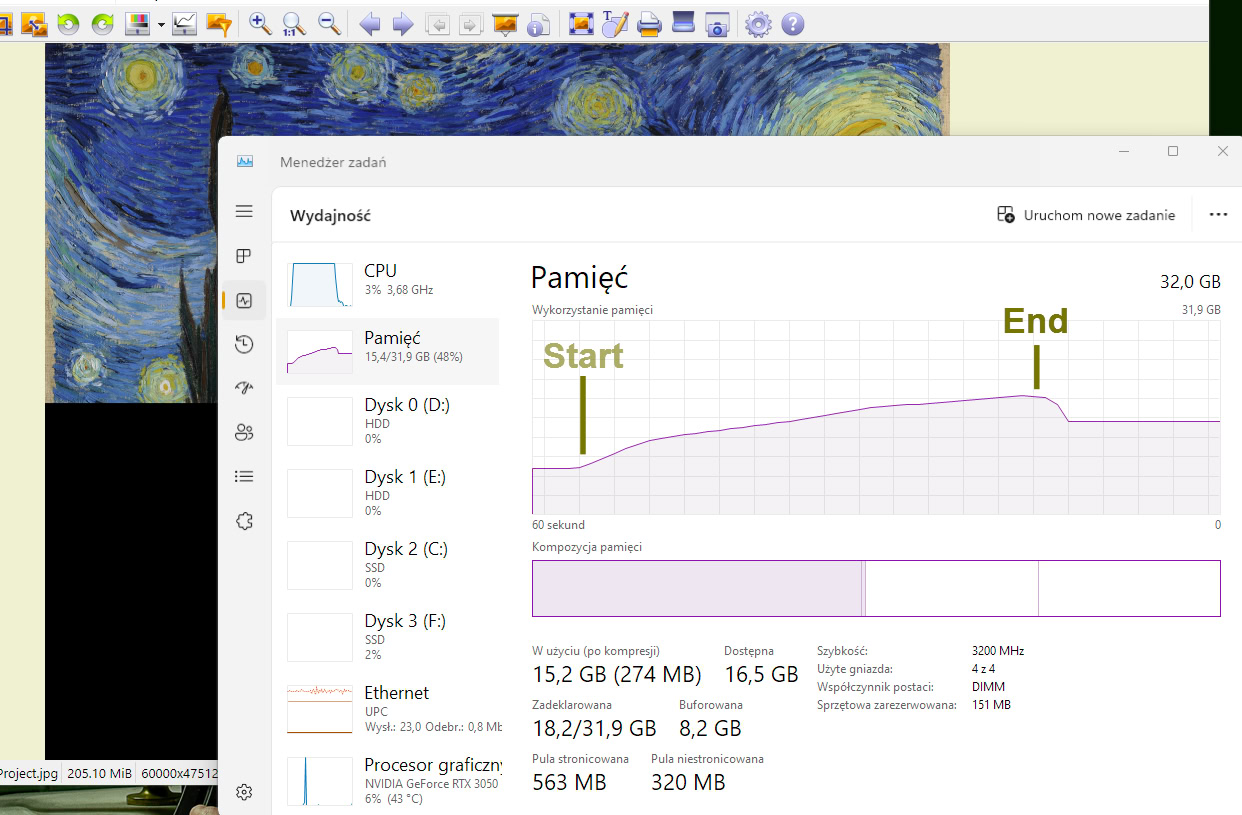Viewport: 1242px width, 815px height.
Task: Expand the Task Manager hamburger navigation menu
Action: [244, 211]
